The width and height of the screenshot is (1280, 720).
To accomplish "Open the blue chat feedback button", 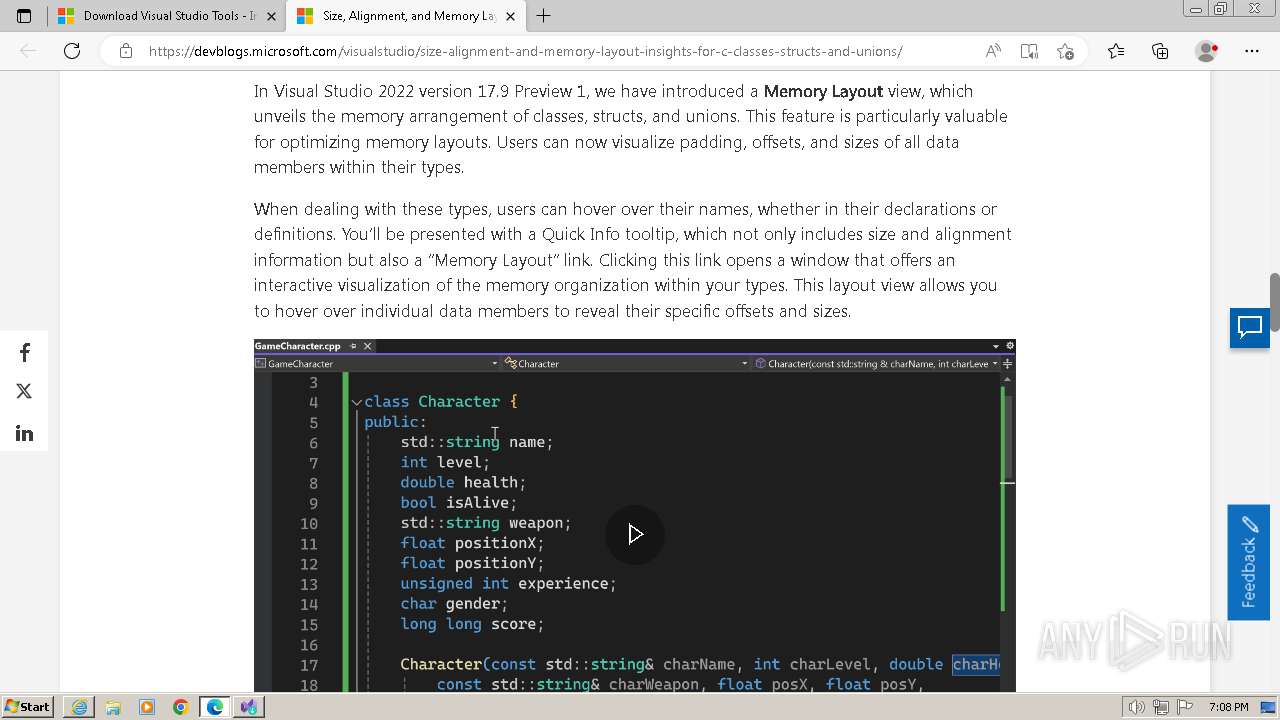I will coord(1250,328).
